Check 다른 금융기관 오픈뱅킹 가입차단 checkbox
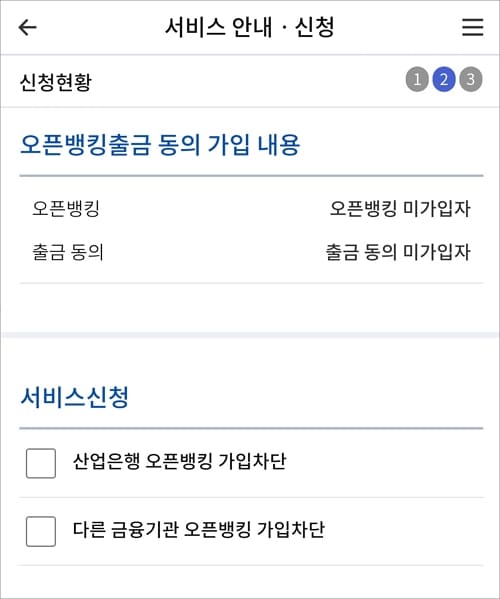The width and height of the screenshot is (500, 599). click(x=41, y=531)
